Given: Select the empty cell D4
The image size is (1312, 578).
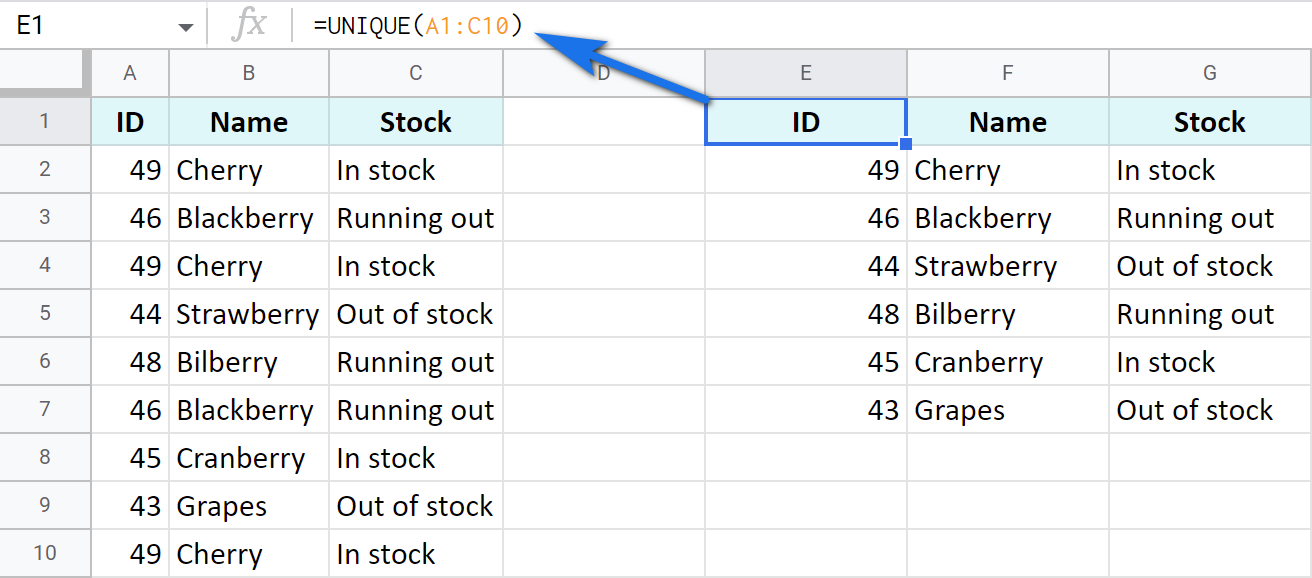Looking at the screenshot, I should coord(604,265).
